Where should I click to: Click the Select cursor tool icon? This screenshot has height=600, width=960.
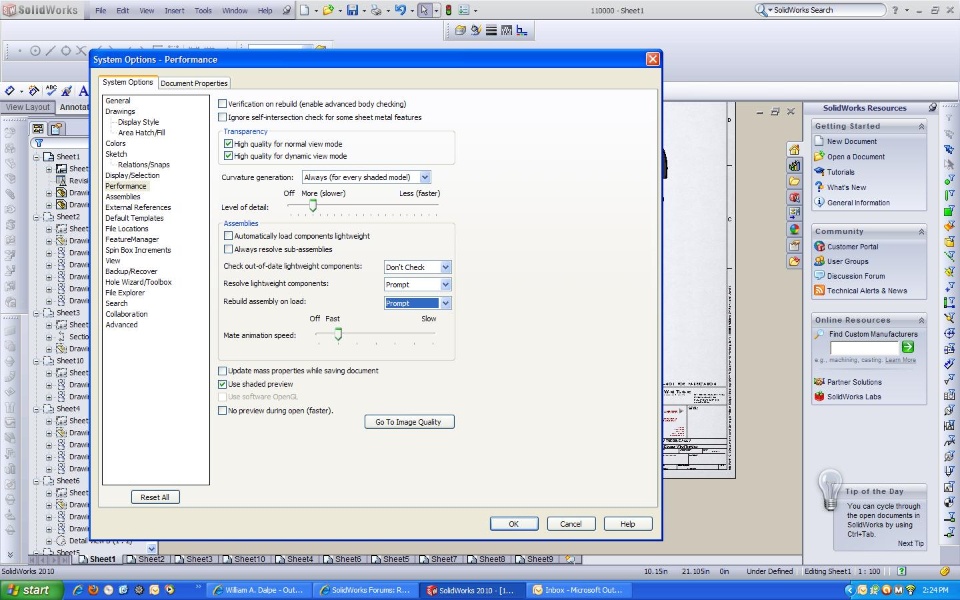pos(424,10)
